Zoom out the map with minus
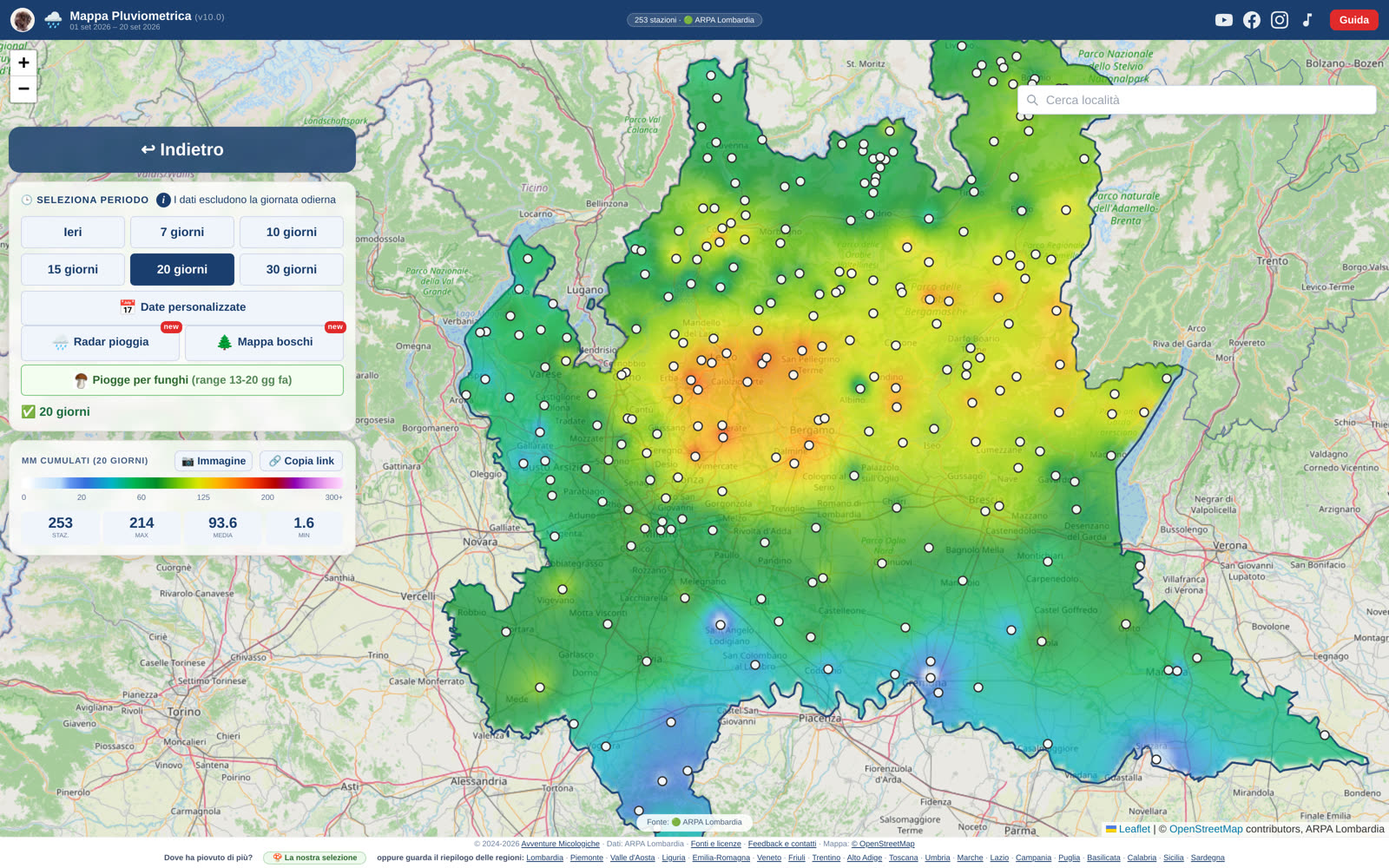The height and width of the screenshot is (868, 1389). [23, 89]
